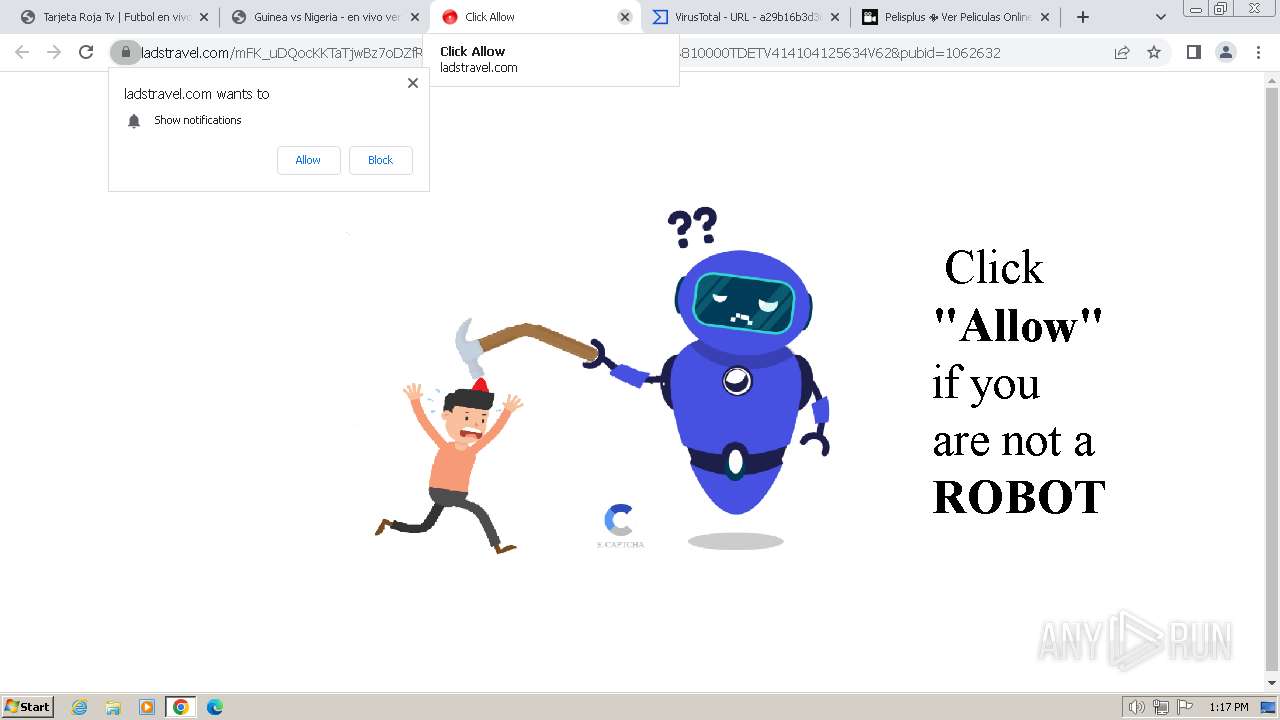Open media player from taskbar

[x=147, y=707]
